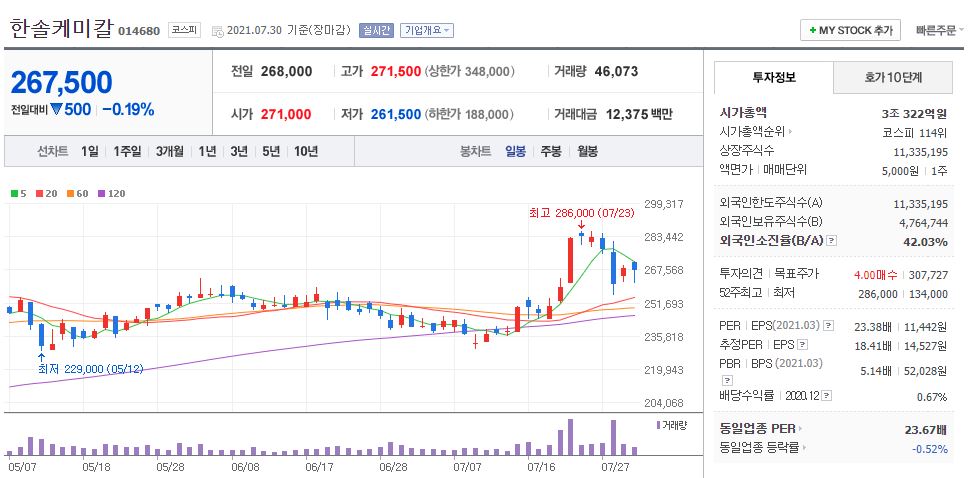The width and height of the screenshot is (969, 478).
Task: Click the 저가 value 261,500
Action: coord(396,114)
